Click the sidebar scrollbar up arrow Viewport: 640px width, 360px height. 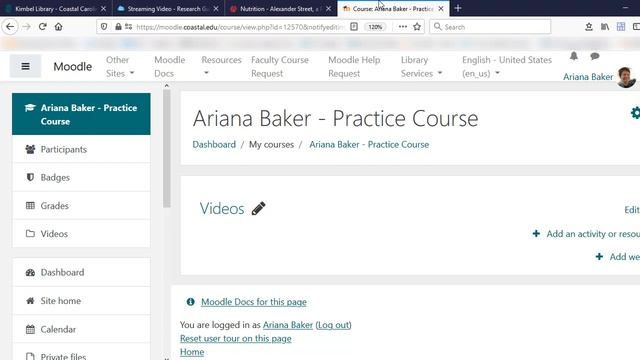tap(167, 86)
